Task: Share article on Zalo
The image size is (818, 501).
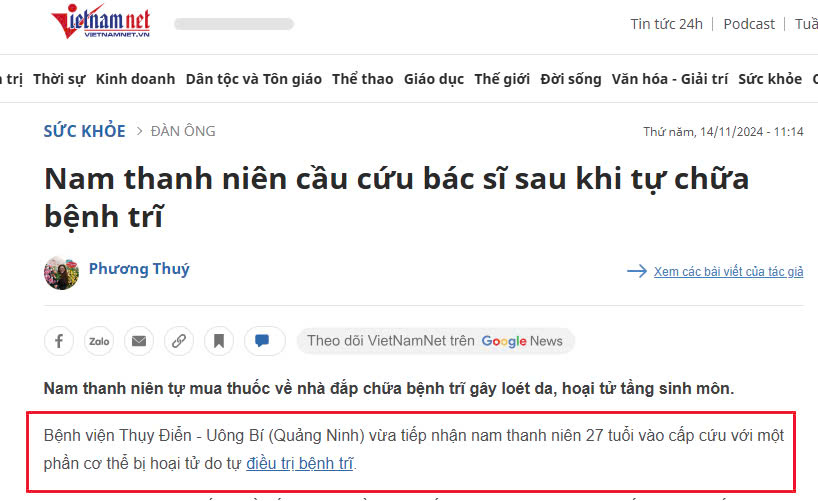Action: click(99, 341)
